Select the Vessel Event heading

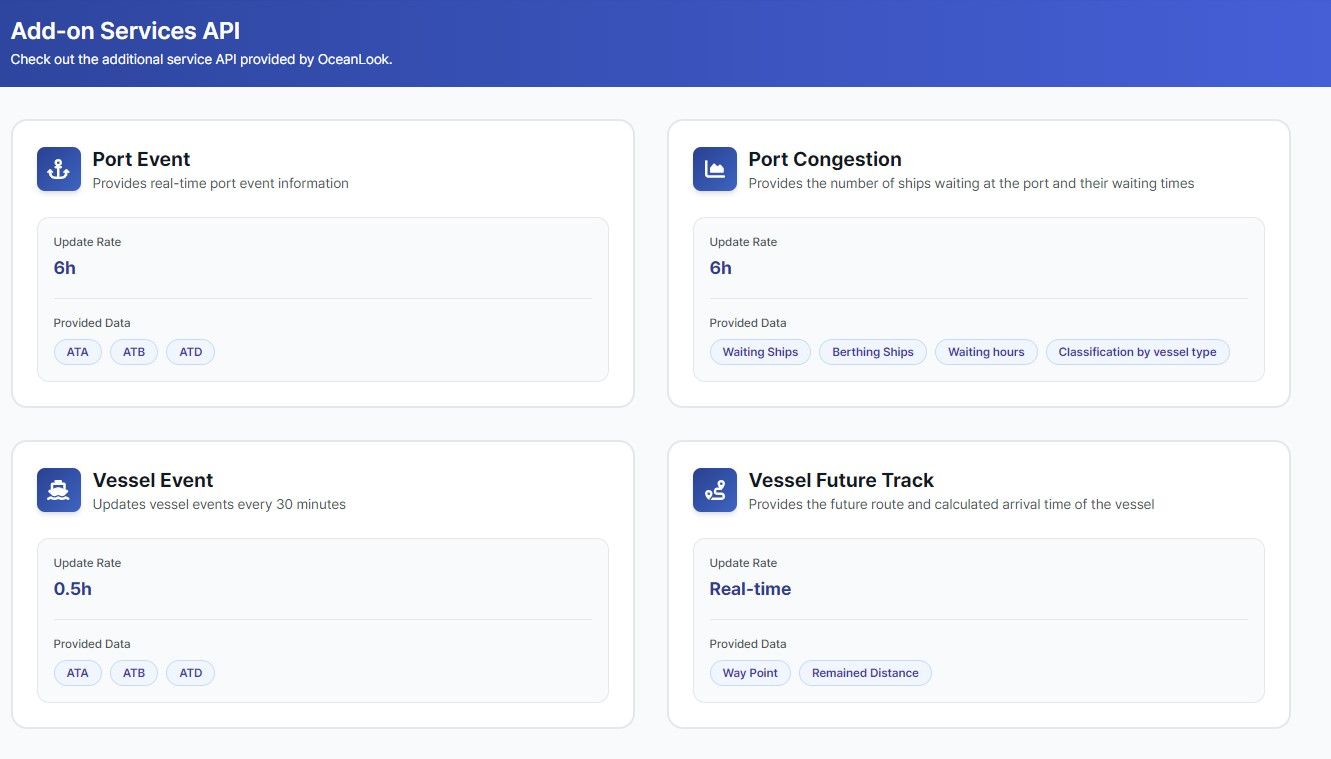pyautogui.click(x=152, y=480)
